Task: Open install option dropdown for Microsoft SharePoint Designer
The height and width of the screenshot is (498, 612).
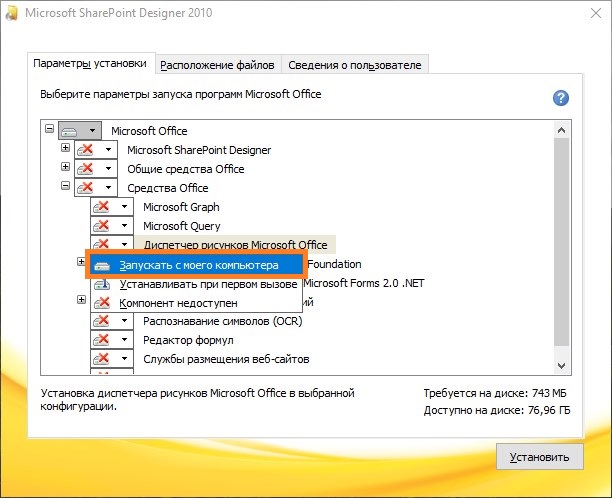Action: pyautogui.click(x=96, y=149)
